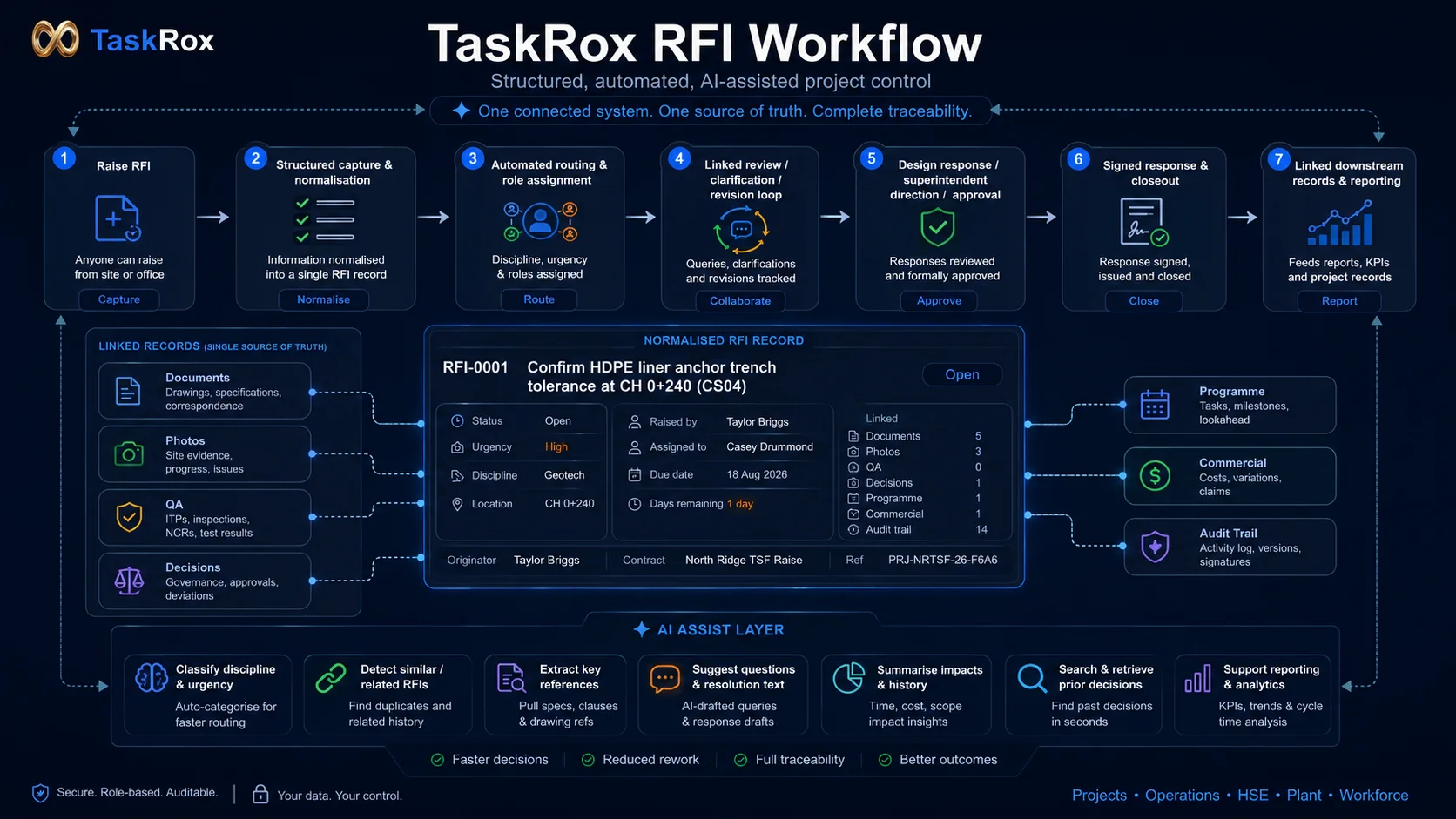Screen dimensions: 1456x819
Task: Select the linked Photos row showing 3
Action: pyautogui.click(x=914, y=452)
